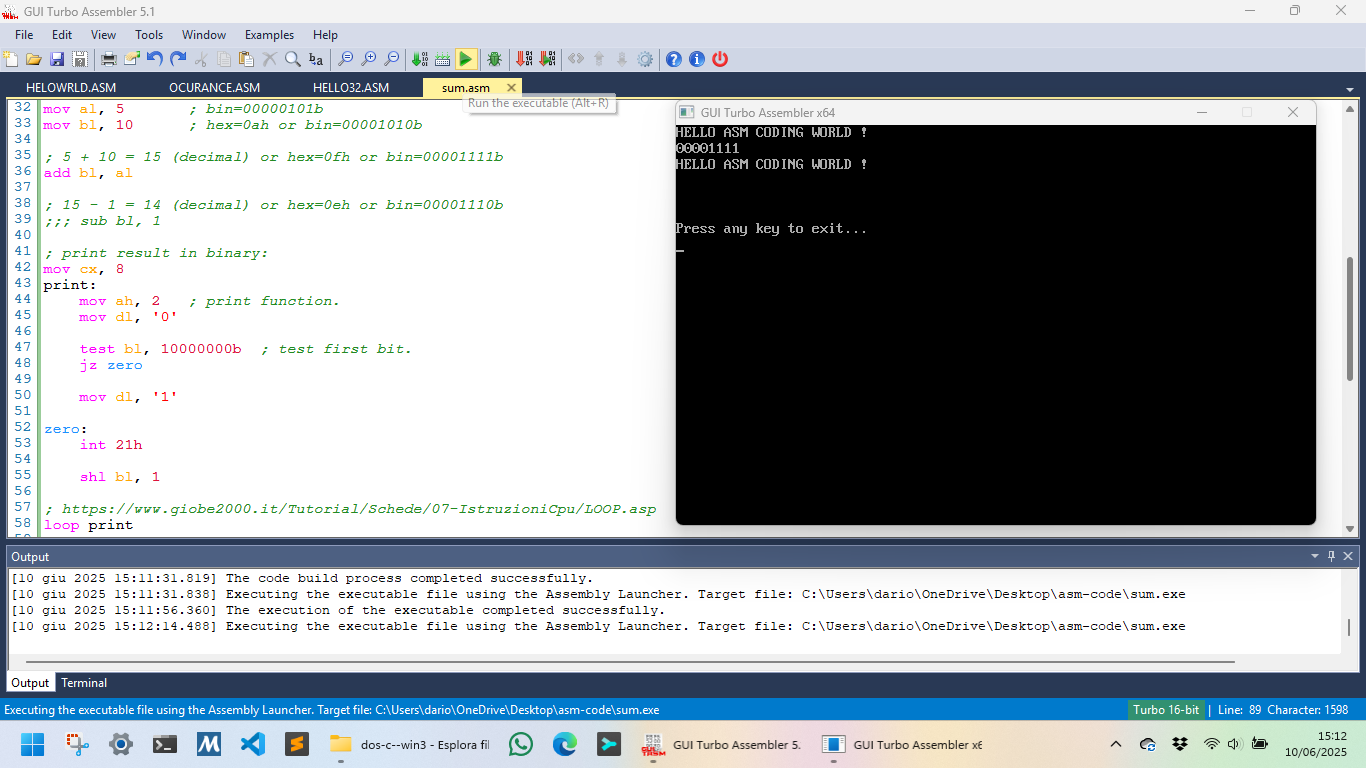The height and width of the screenshot is (768, 1366).
Task: Open a file using the folder icon
Action: 34,59
